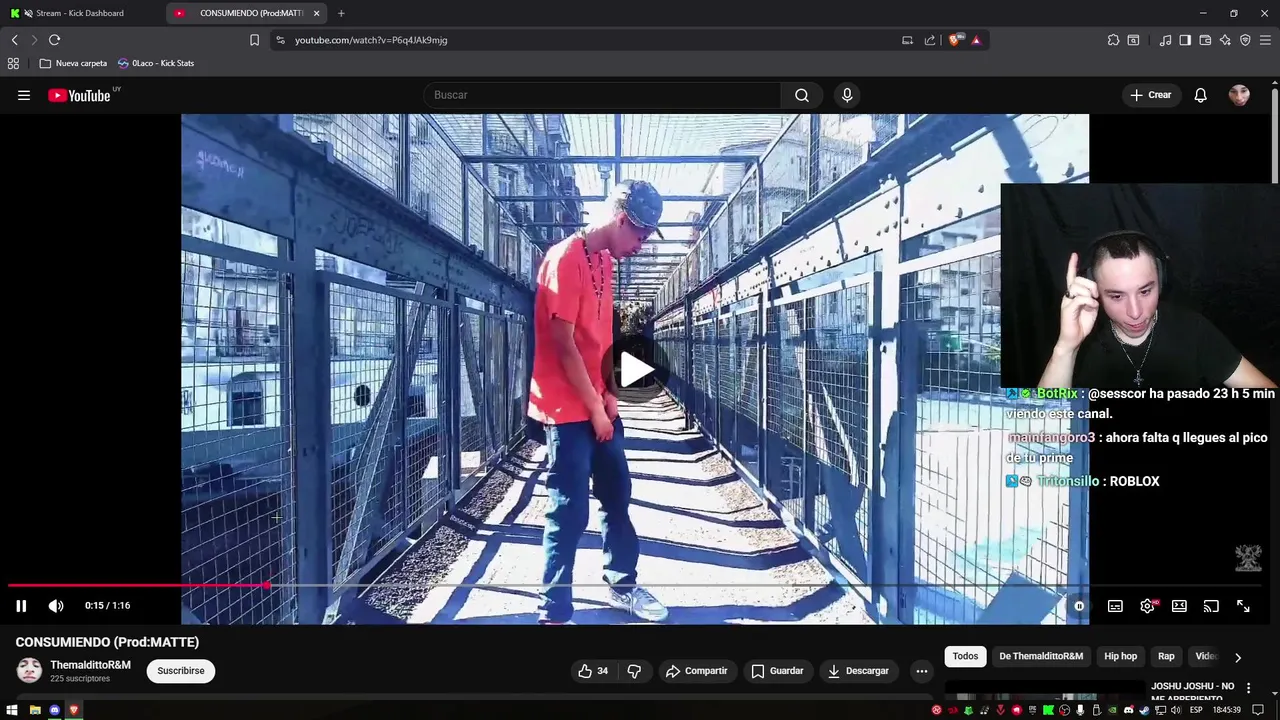Toggle subtitles with the captions icon
Viewport: 1280px width, 720px height.
[1115, 606]
